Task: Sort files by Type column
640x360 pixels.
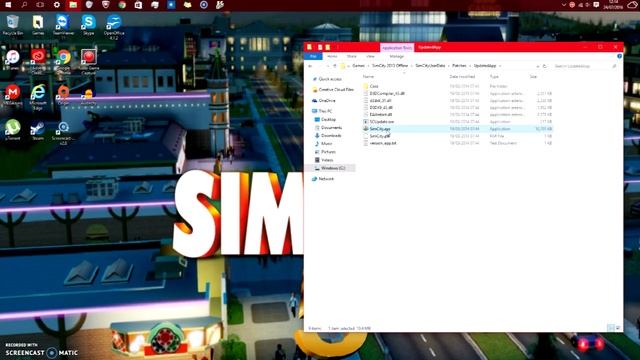Action: coord(494,76)
